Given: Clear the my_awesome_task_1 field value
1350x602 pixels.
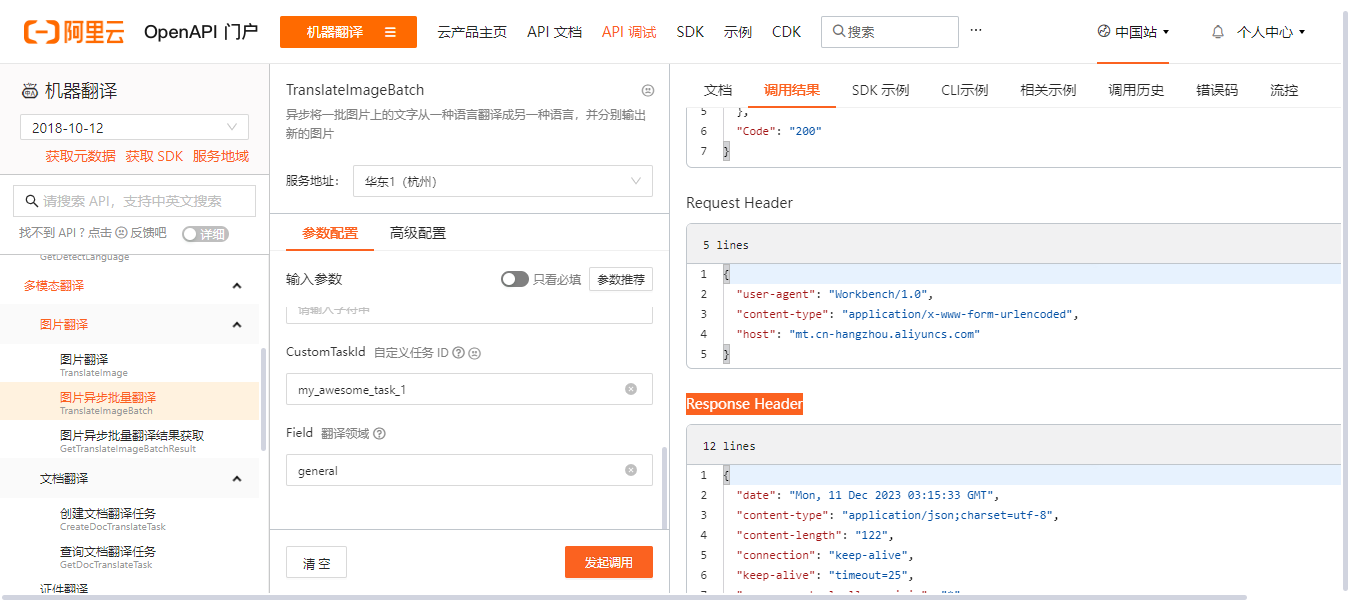Looking at the screenshot, I should [x=631, y=389].
